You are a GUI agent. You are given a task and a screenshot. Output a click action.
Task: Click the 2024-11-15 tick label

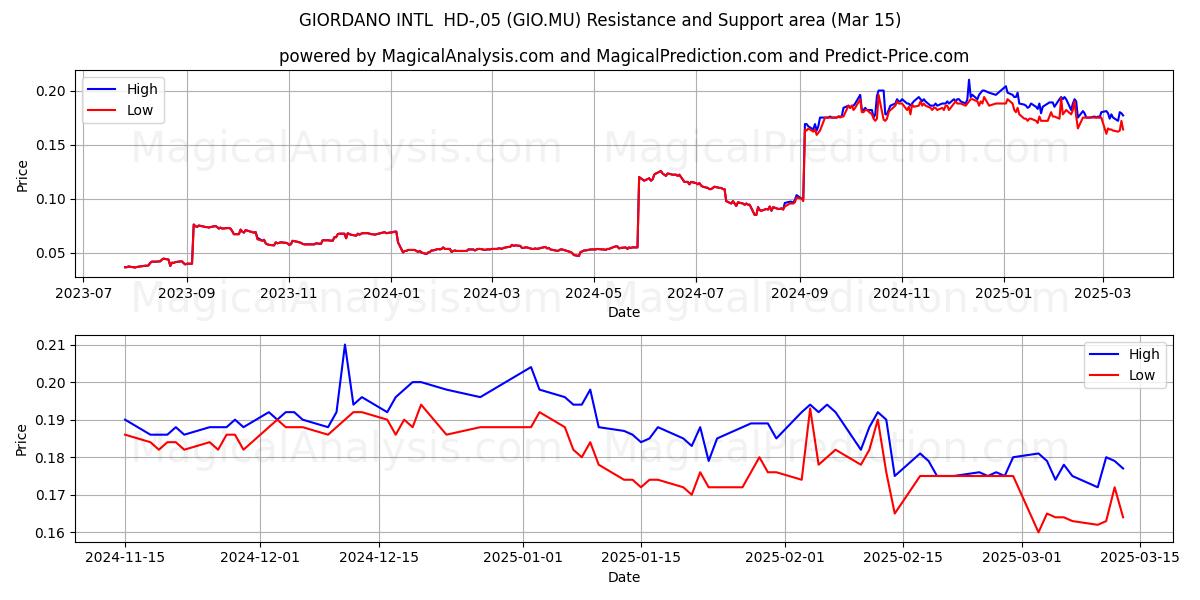[x=125, y=558]
